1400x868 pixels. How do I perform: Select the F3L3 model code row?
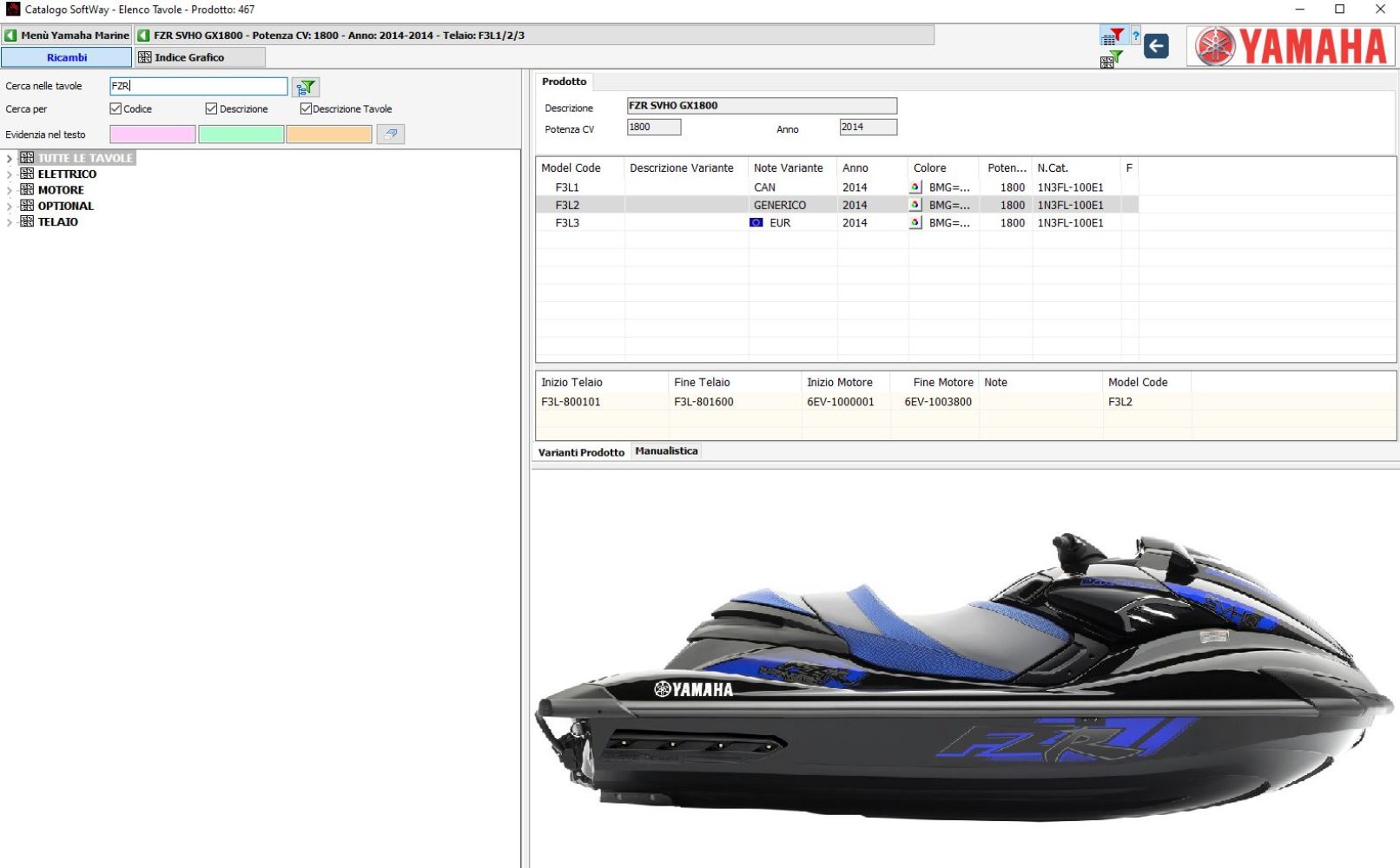tap(837, 222)
